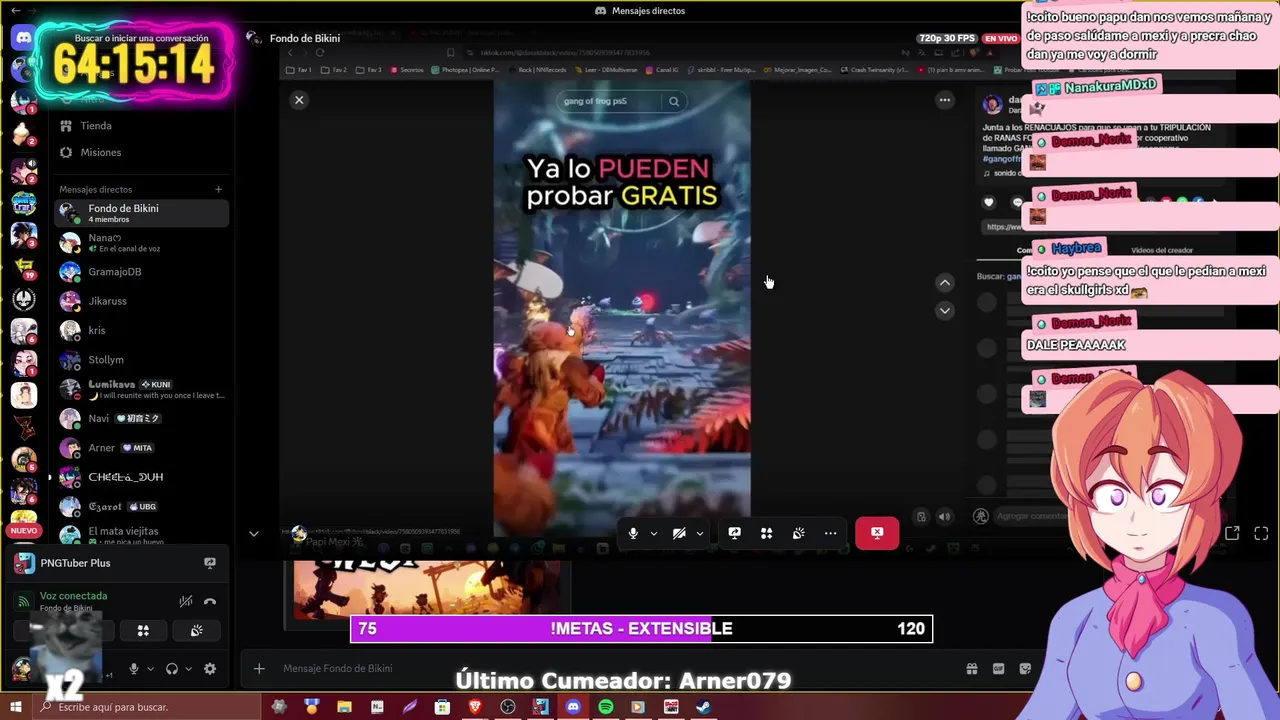1280x720 pixels.
Task: Open File Explorer in the taskbar
Action: point(345,707)
